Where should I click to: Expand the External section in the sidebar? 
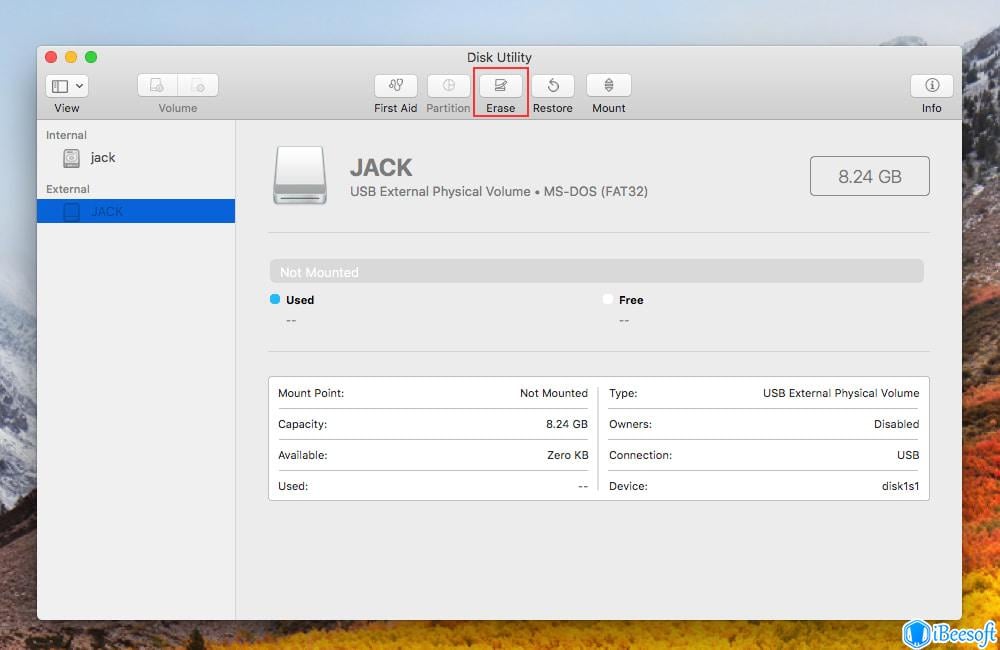click(x=67, y=188)
